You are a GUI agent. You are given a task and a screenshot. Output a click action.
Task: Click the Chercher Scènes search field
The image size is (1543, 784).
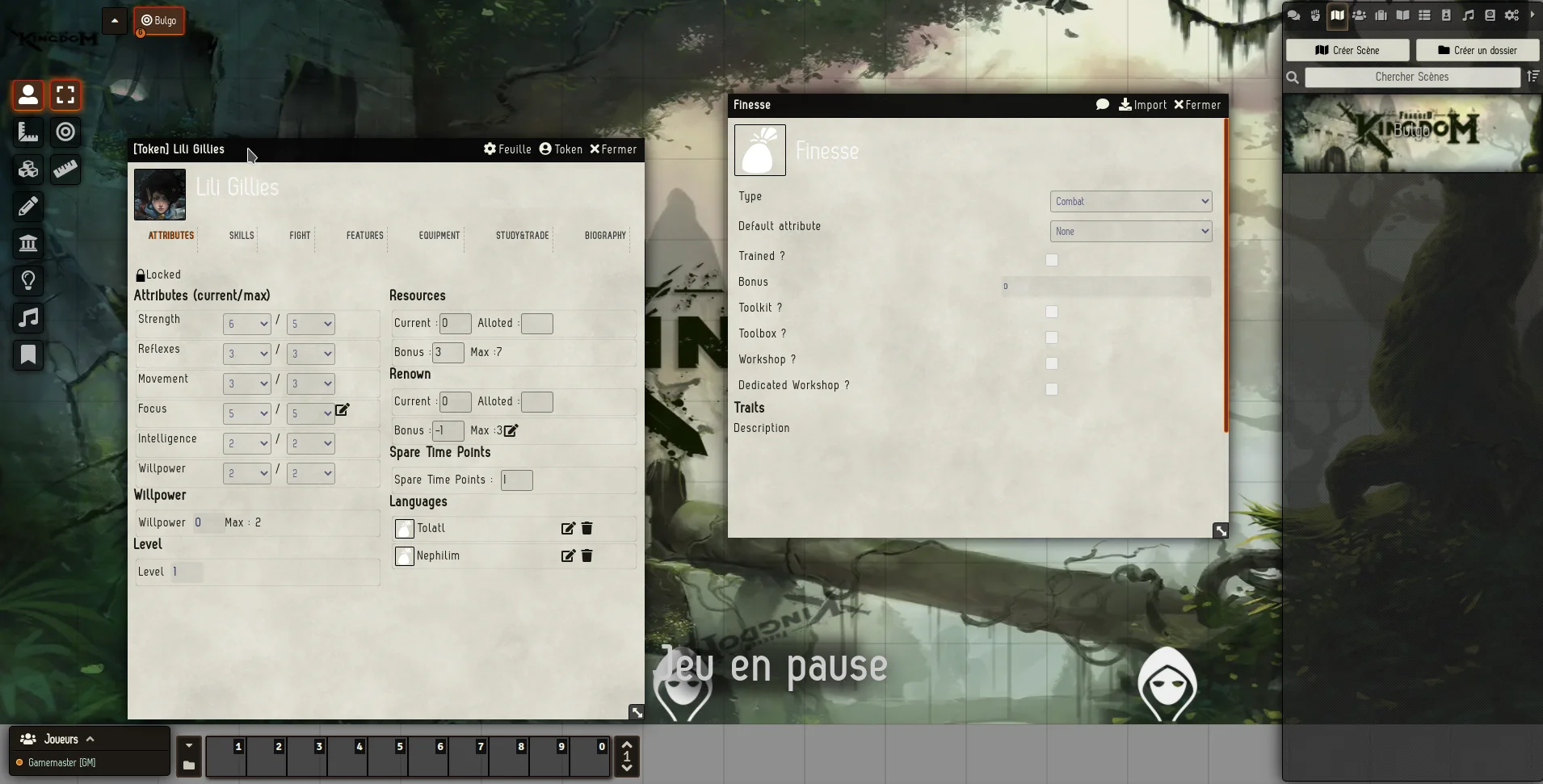click(x=1411, y=78)
